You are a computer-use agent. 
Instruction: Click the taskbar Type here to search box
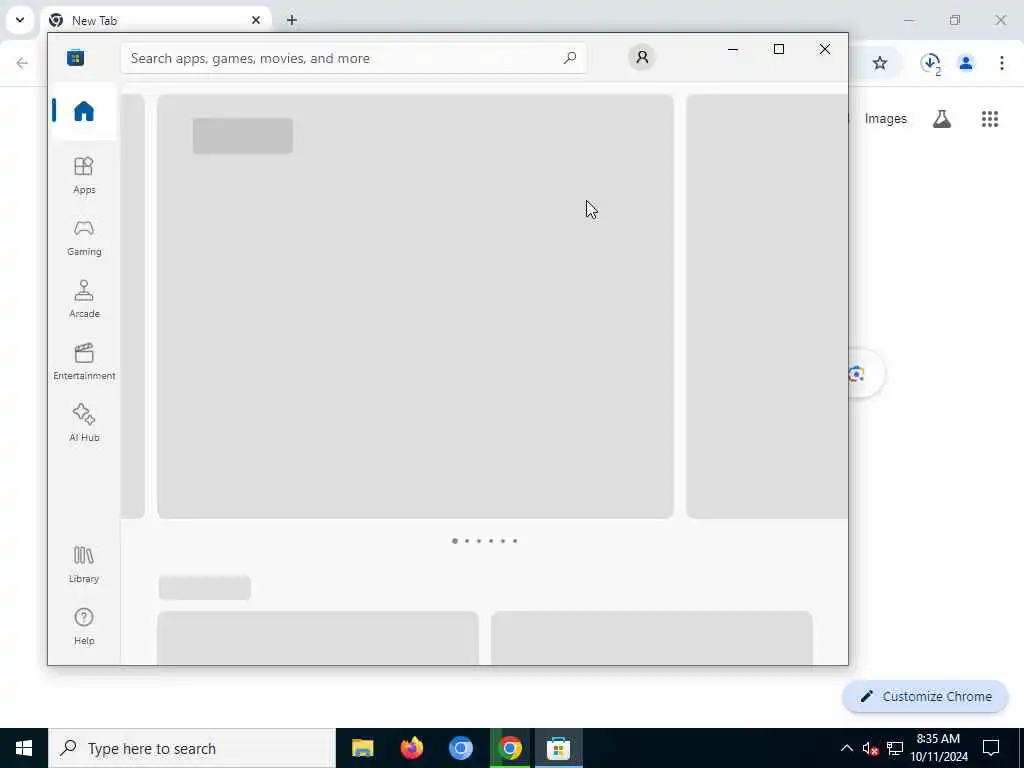point(192,748)
